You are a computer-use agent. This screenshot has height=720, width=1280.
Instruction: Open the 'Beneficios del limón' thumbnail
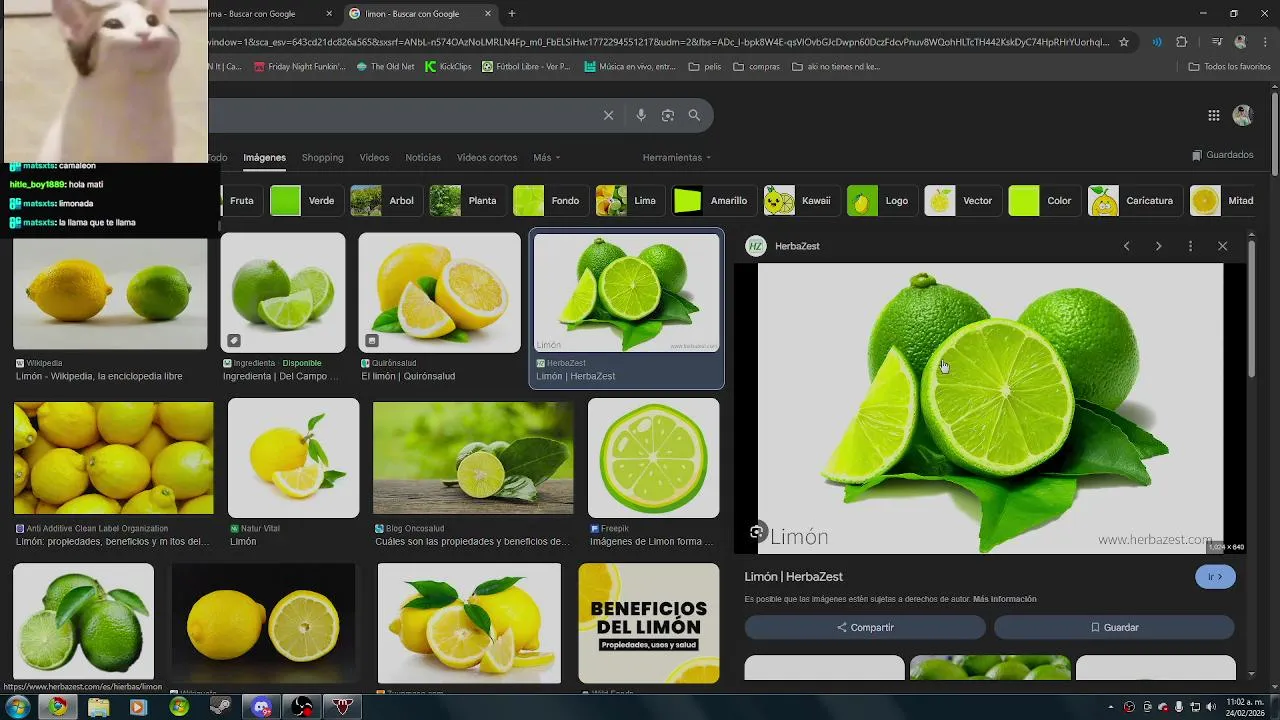pyautogui.click(x=648, y=623)
